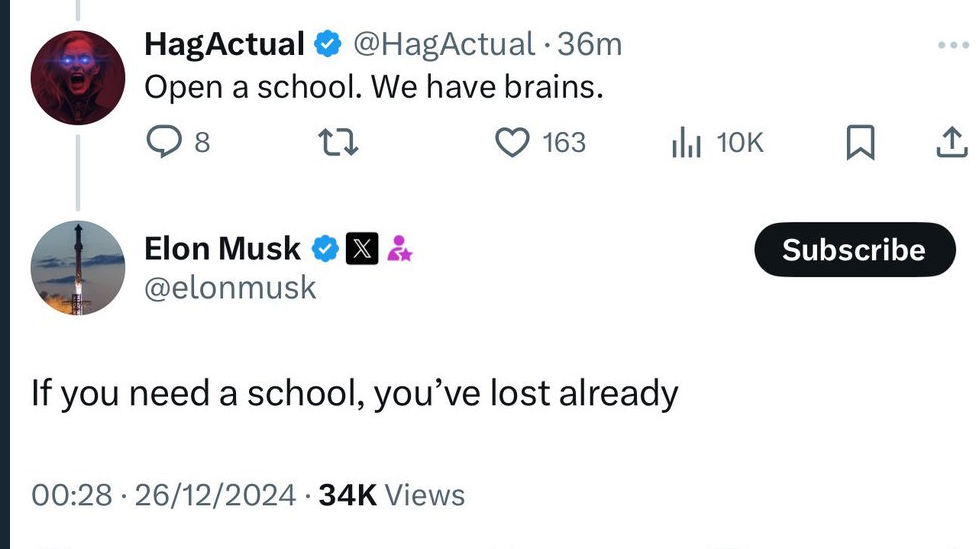Image resolution: width=979 pixels, height=549 pixels.
Task: Click the pink subscriber badge icon
Action: point(399,249)
